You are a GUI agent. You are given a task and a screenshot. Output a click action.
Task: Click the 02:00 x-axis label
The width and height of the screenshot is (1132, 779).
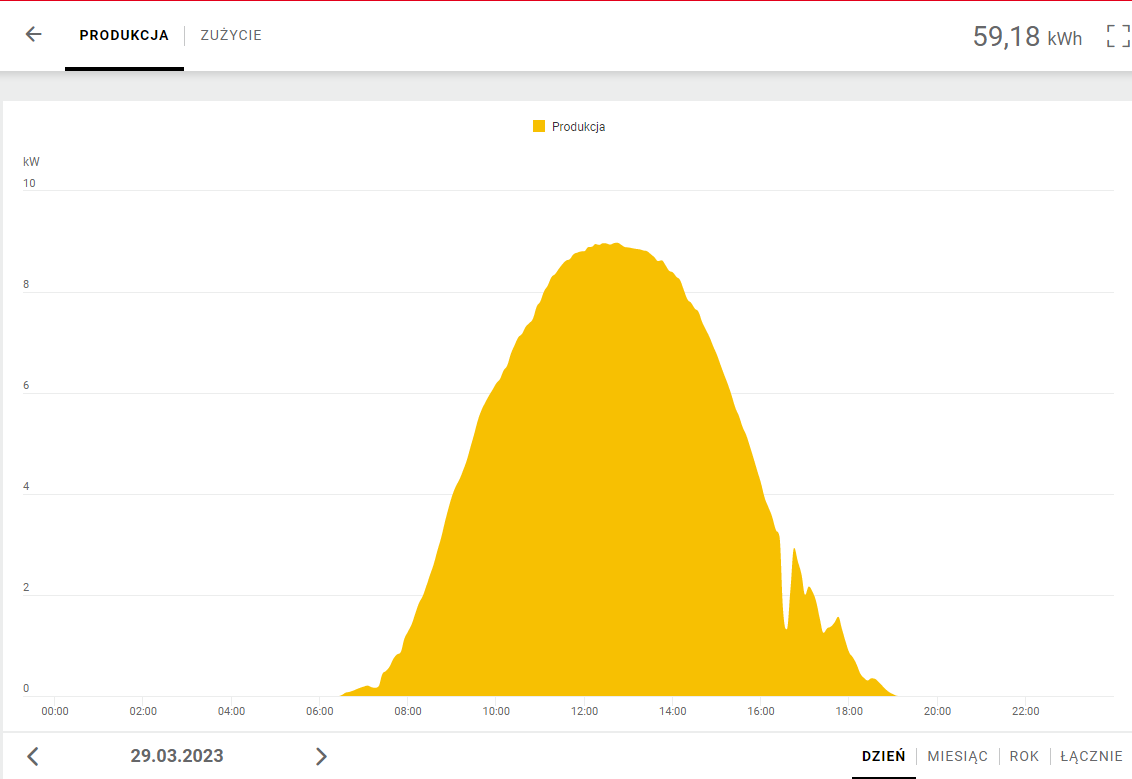point(143,711)
